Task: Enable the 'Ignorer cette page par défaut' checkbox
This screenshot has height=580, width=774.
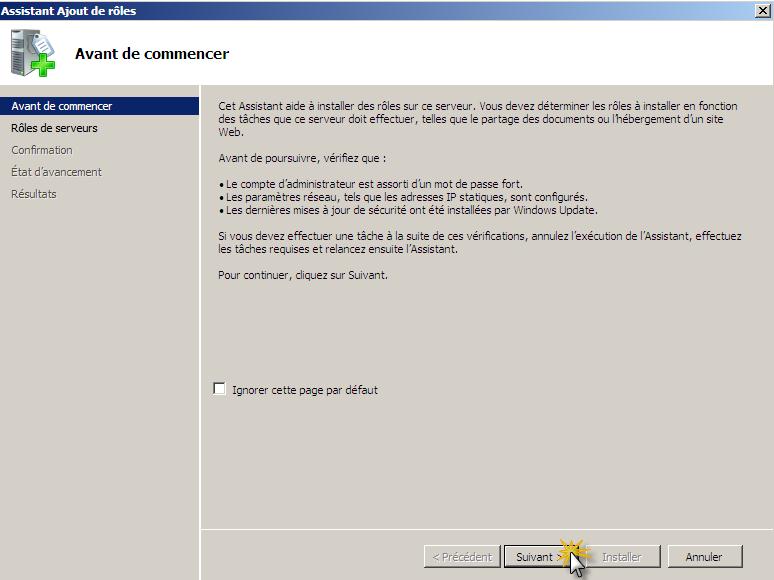Action: point(220,389)
